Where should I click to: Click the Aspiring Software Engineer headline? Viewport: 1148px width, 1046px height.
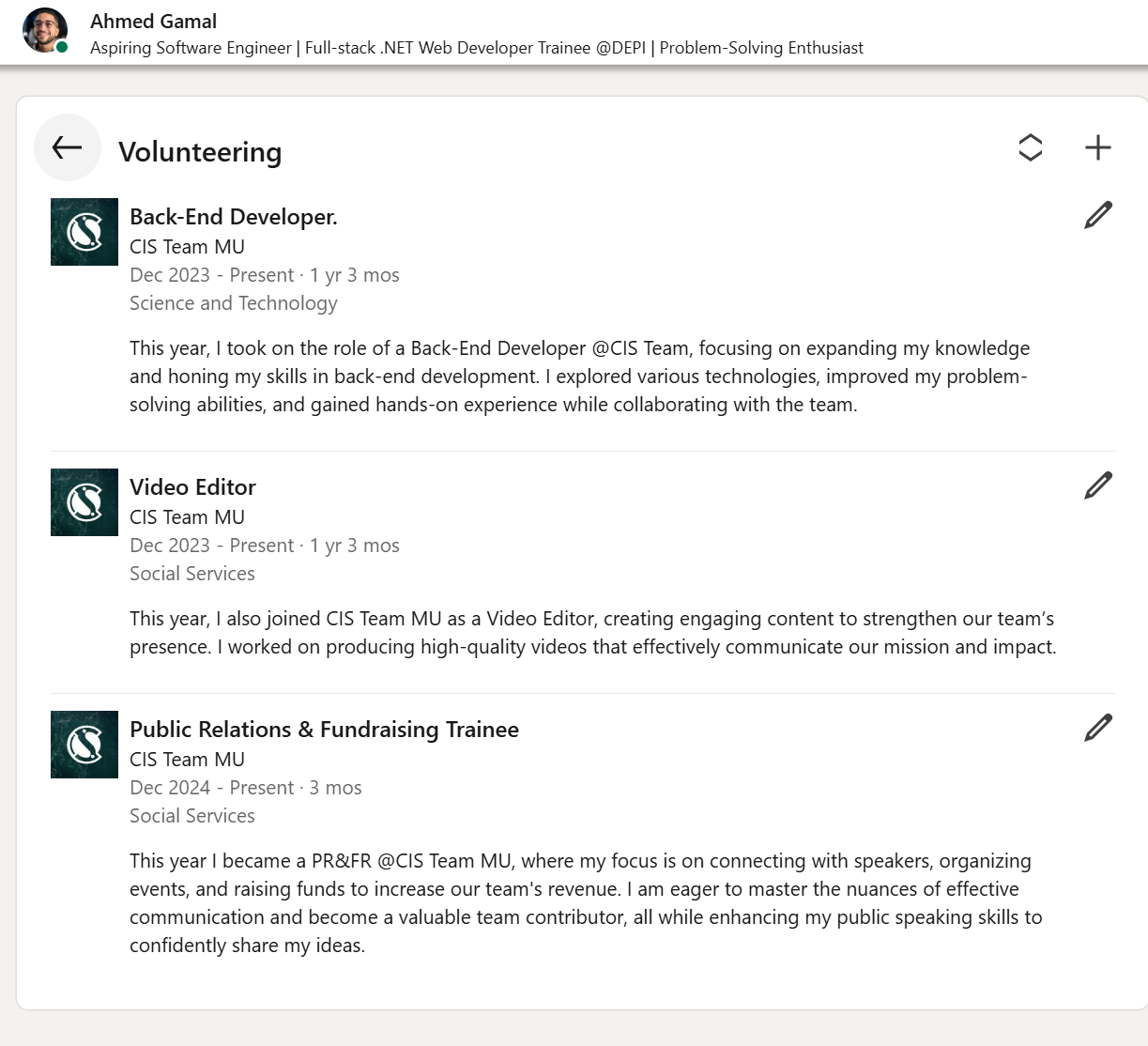(476, 48)
